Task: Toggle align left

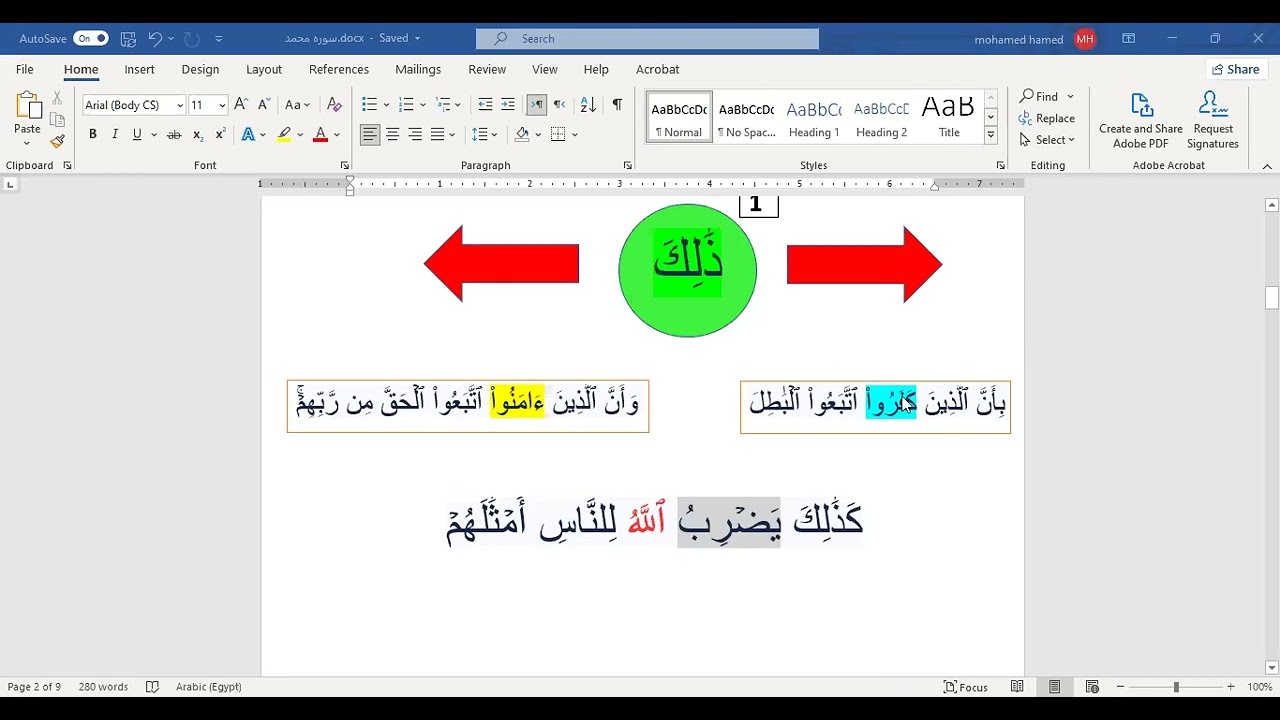Action: [370, 134]
